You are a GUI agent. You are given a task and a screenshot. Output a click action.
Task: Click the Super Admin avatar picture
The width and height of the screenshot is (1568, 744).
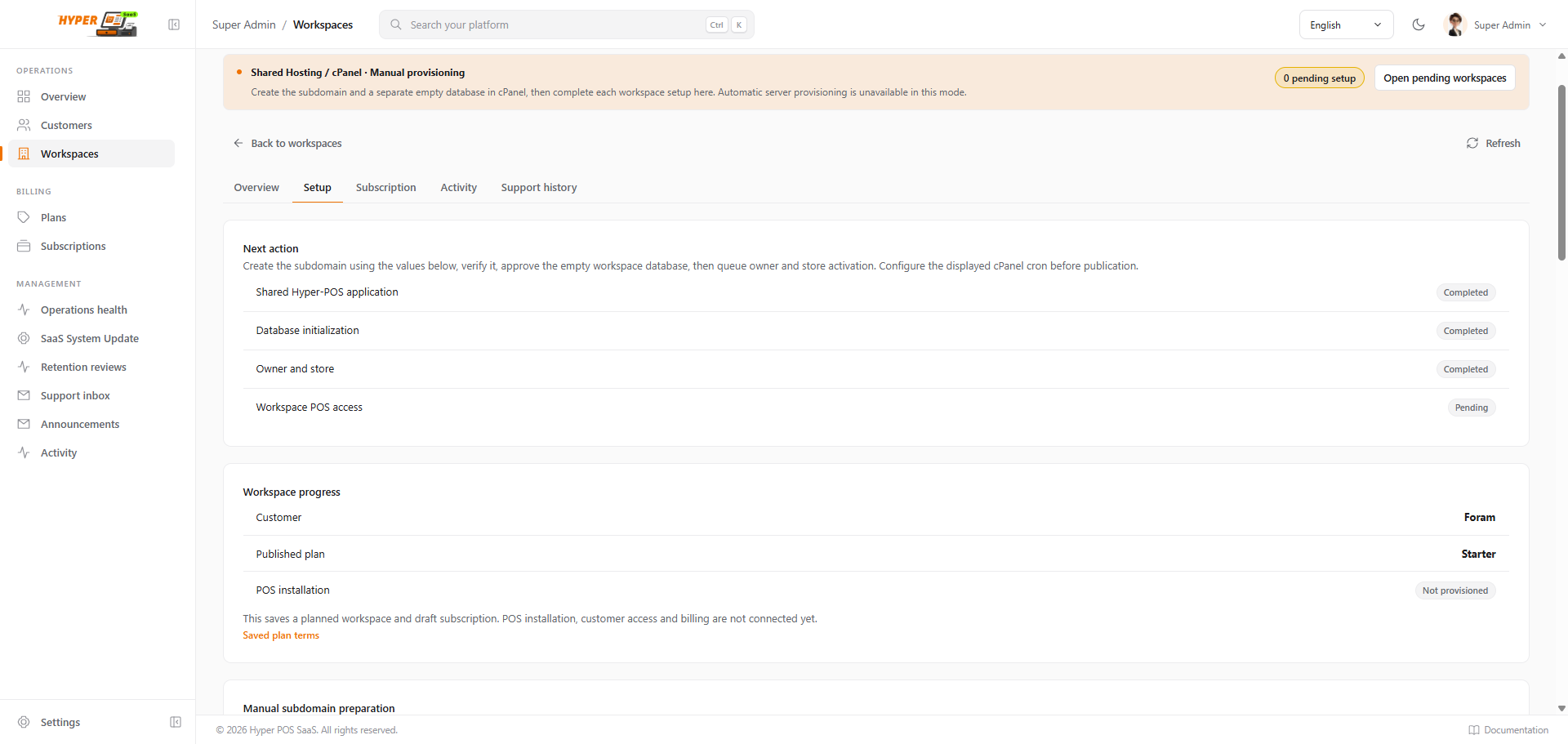(x=1454, y=25)
